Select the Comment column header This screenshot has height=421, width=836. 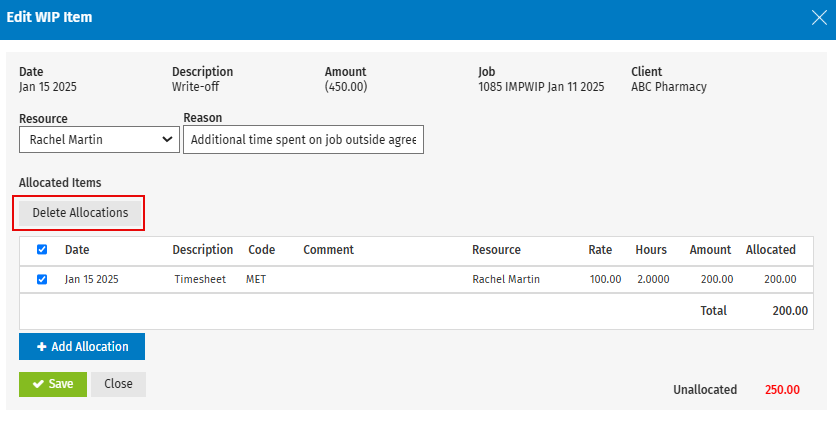point(328,250)
